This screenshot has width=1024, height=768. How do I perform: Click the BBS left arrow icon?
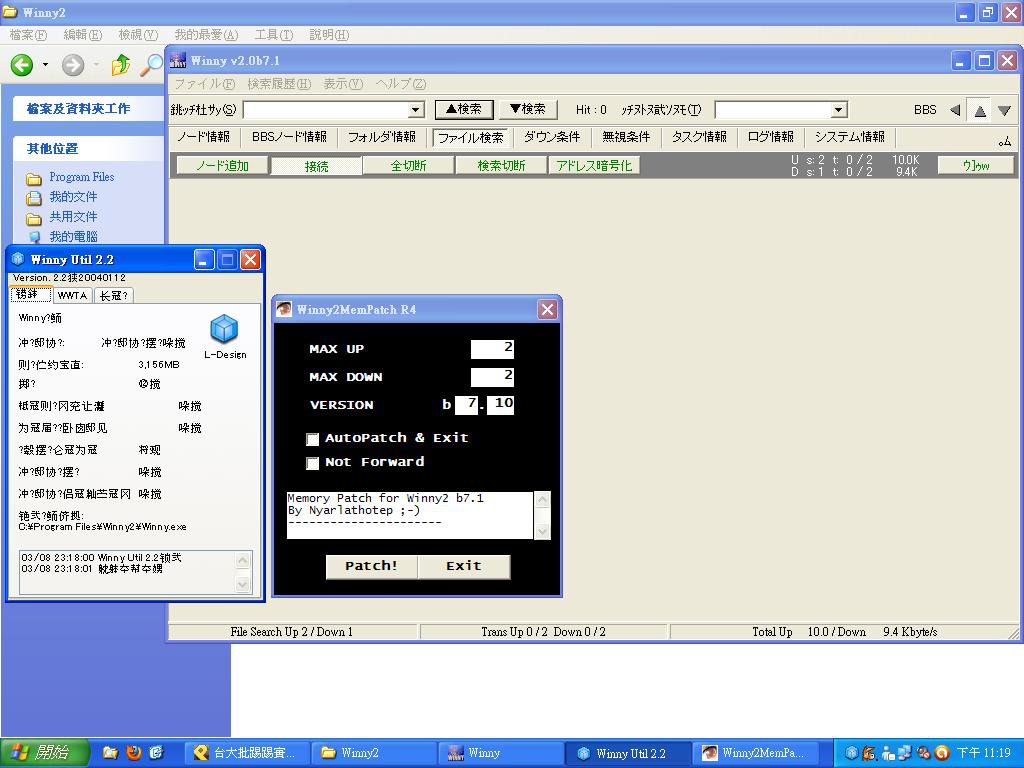click(x=955, y=110)
